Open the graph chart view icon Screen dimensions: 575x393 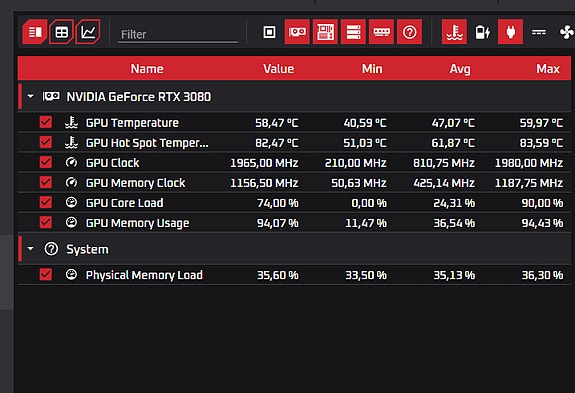(x=88, y=32)
